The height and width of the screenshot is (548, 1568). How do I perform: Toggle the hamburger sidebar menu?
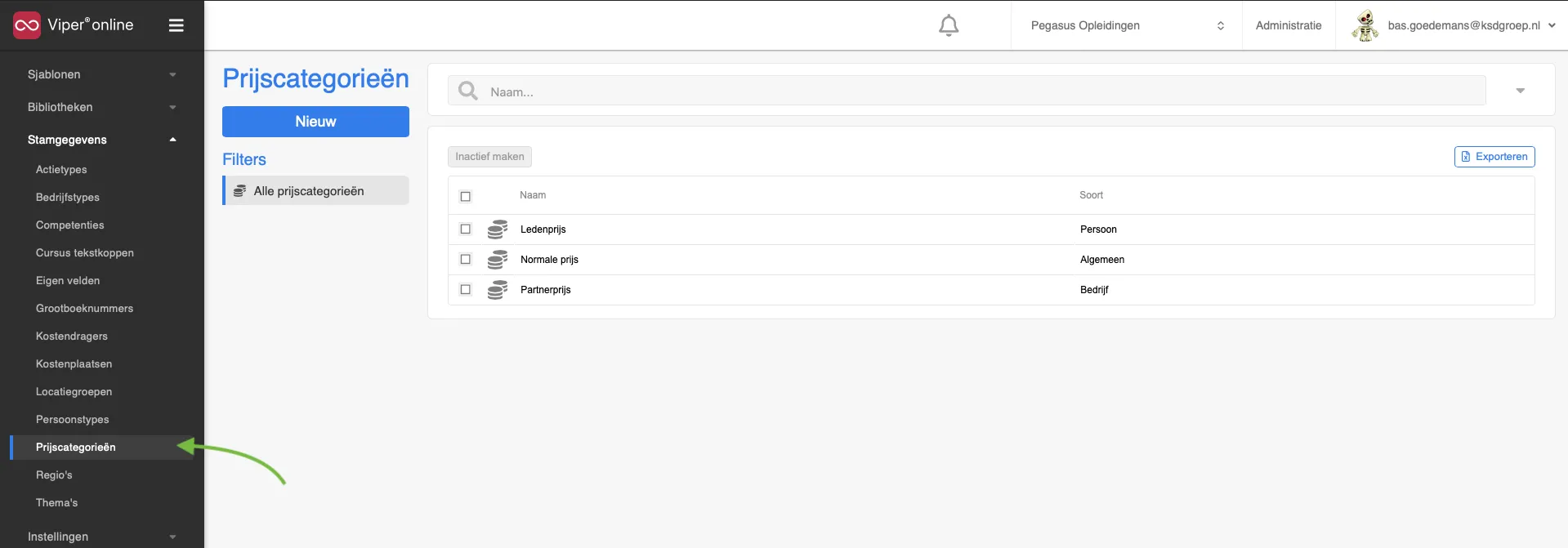coord(176,25)
